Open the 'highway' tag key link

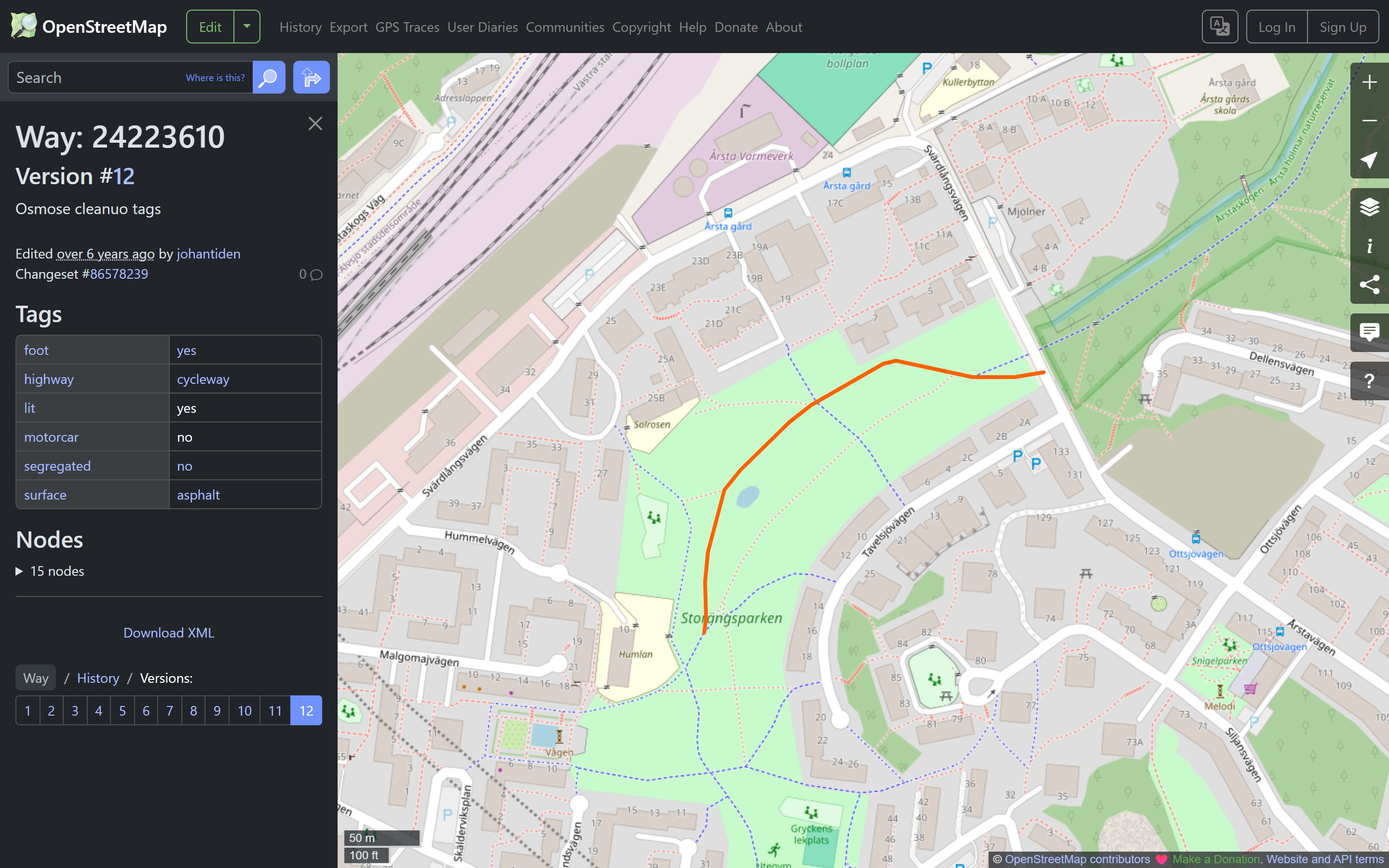[49, 379]
